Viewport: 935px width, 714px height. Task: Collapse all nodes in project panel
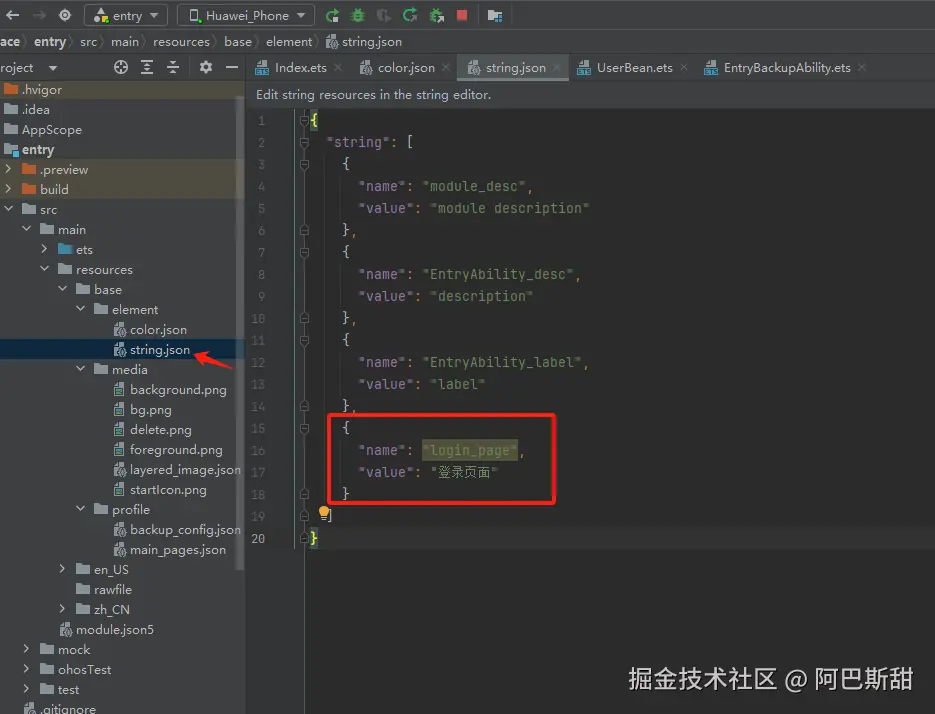pyautogui.click(x=173, y=67)
